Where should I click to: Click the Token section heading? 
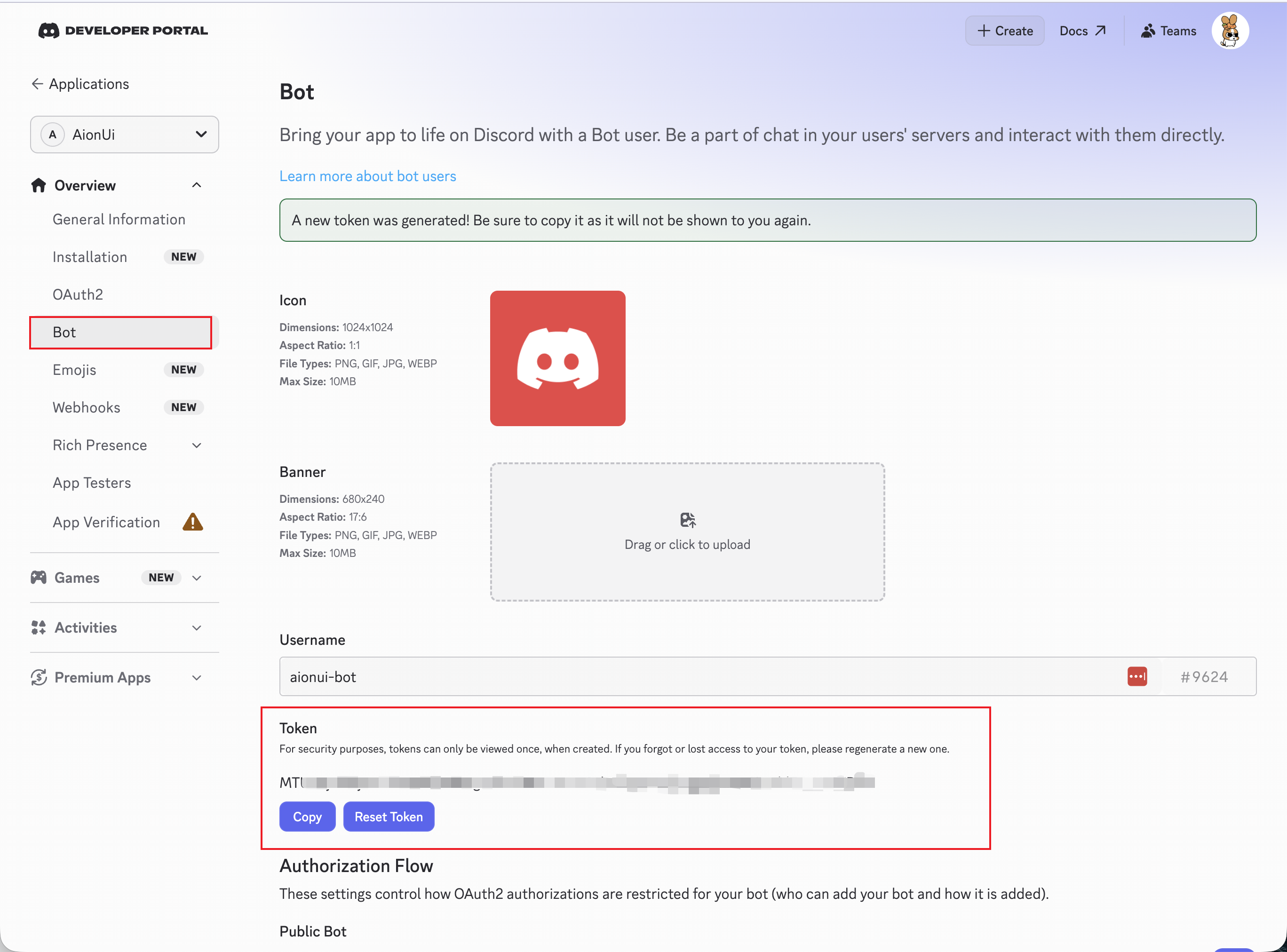tap(298, 729)
